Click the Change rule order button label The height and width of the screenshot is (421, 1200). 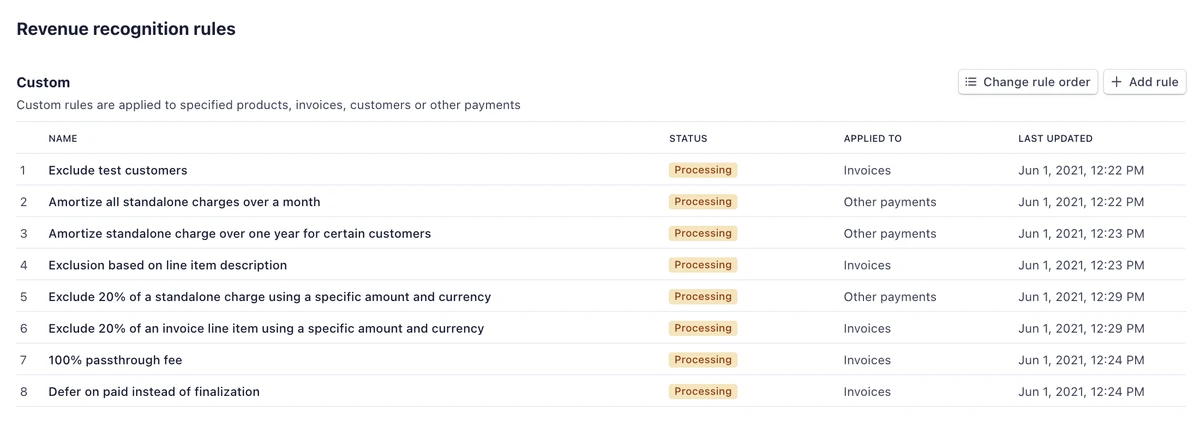[x=1036, y=82]
